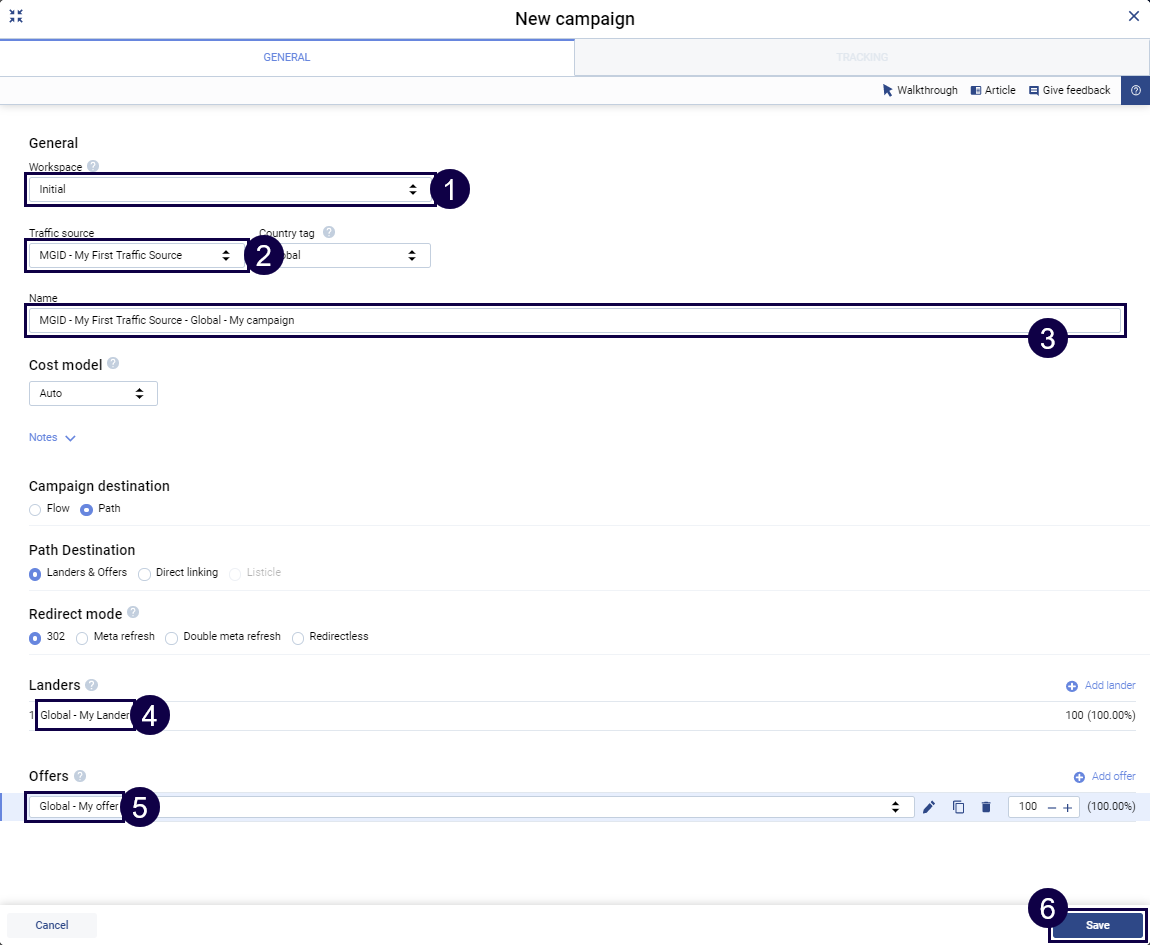Choose the Direct linking path destination

(145, 573)
